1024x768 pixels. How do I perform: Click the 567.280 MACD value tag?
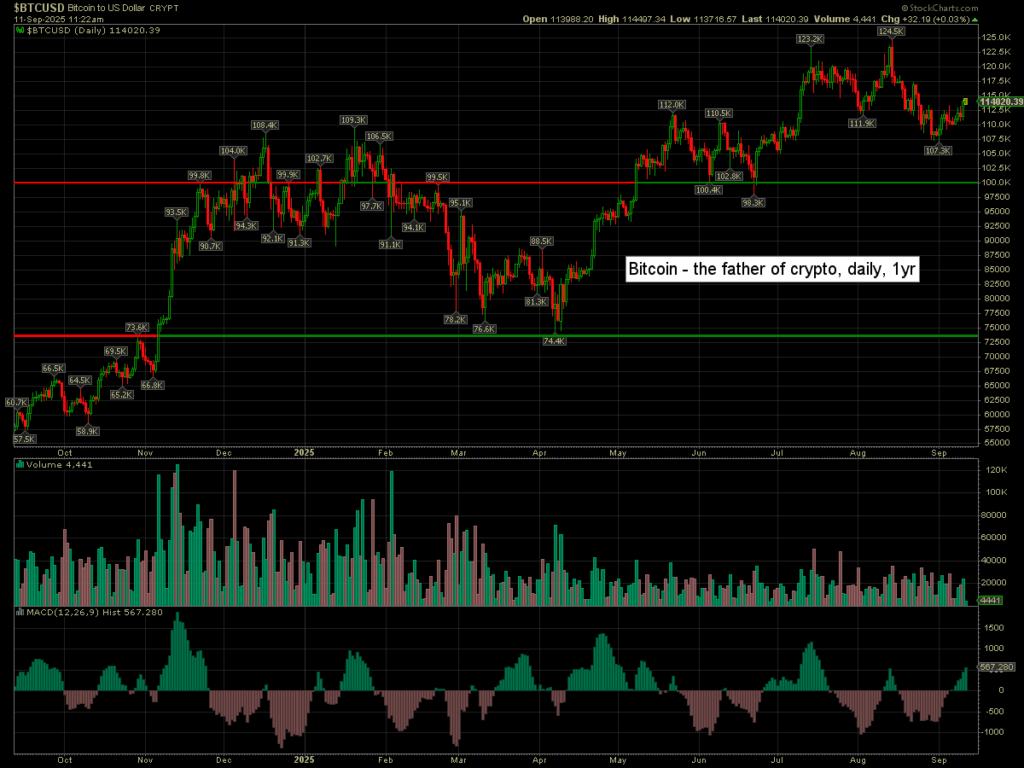point(995,667)
